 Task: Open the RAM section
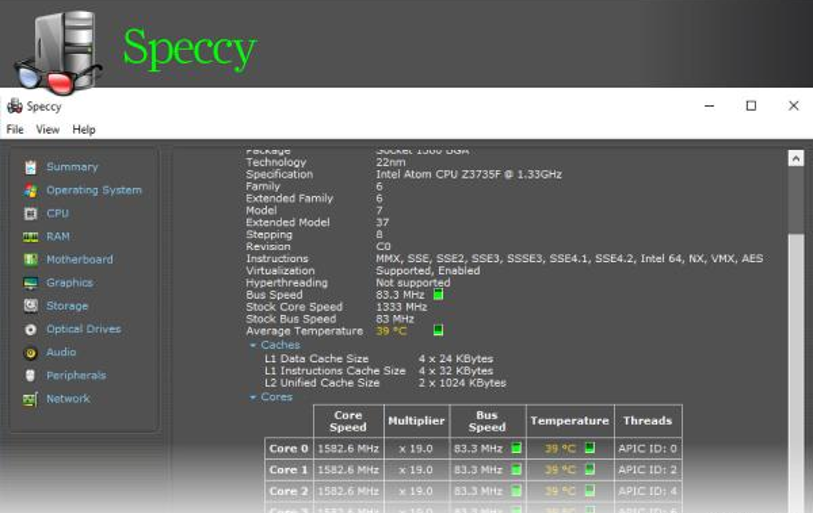click(58, 237)
